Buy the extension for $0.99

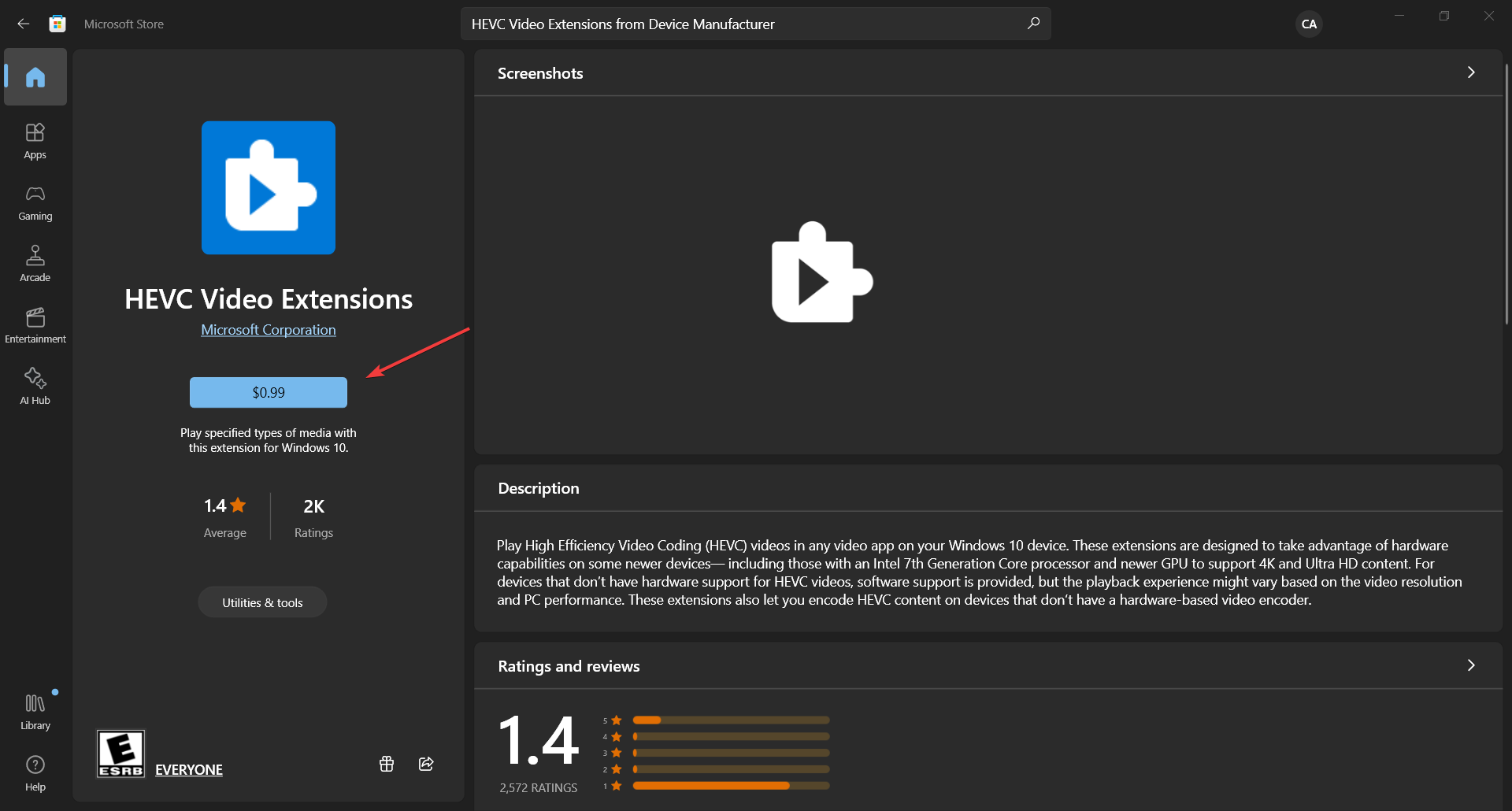click(x=269, y=392)
